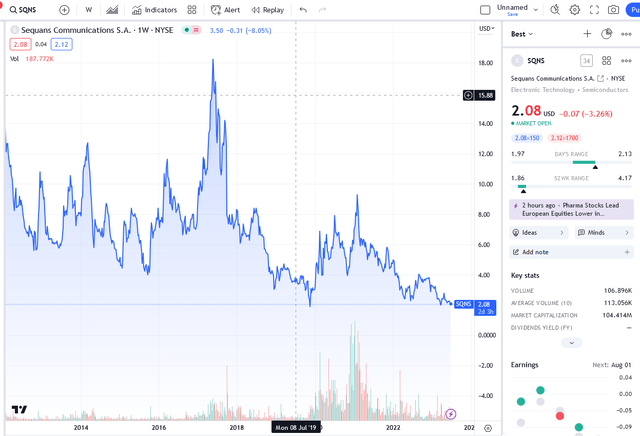Open the time axis settings icon
The width and height of the screenshot is (640, 436).
click(x=488, y=428)
